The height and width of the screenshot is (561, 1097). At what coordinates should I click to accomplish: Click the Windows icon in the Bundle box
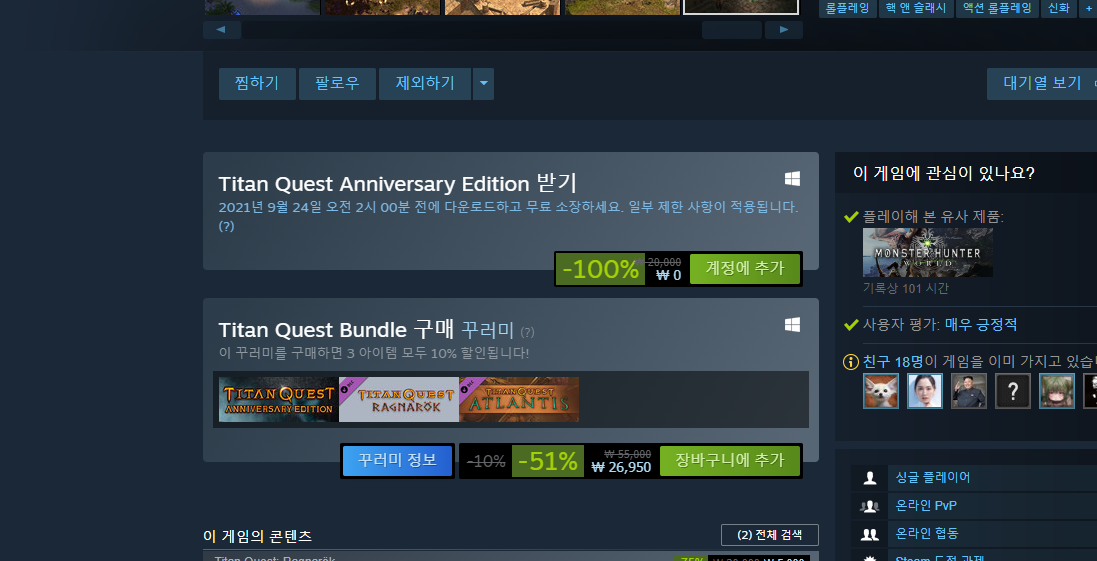(792, 325)
